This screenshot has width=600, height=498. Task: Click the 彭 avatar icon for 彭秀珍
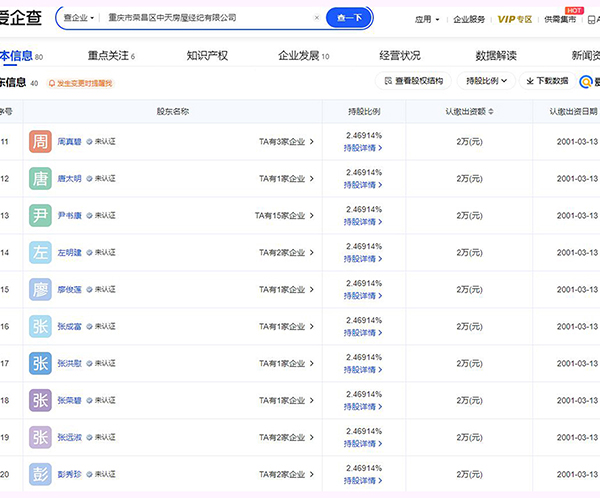pos(40,475)
